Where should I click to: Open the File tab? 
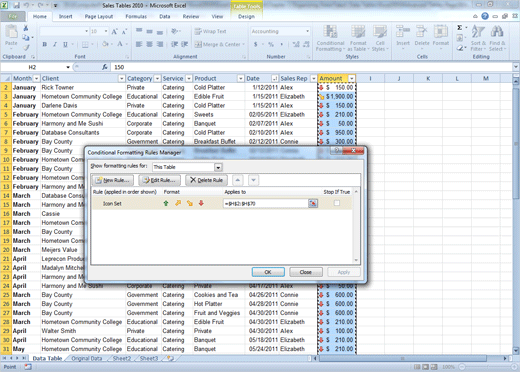(13, 16)
